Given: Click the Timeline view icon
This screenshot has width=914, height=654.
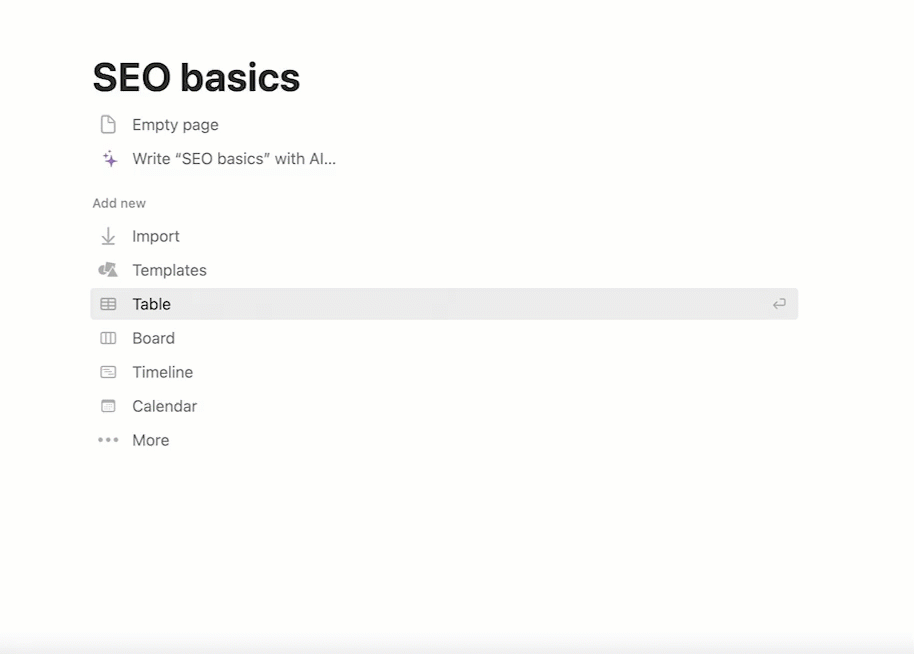Looking at the screenshot, I should click(x=108, y=372).
